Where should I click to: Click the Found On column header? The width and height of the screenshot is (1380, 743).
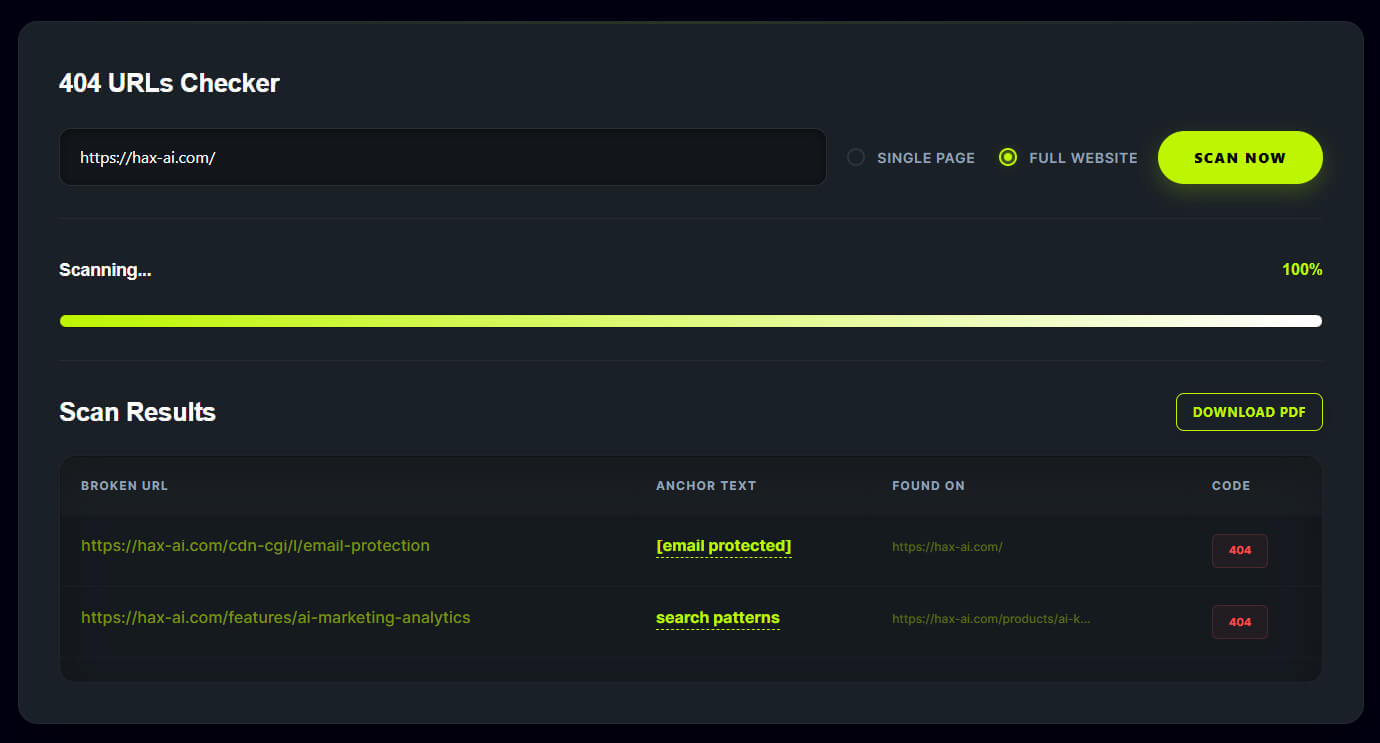click(x=928, y=486)
